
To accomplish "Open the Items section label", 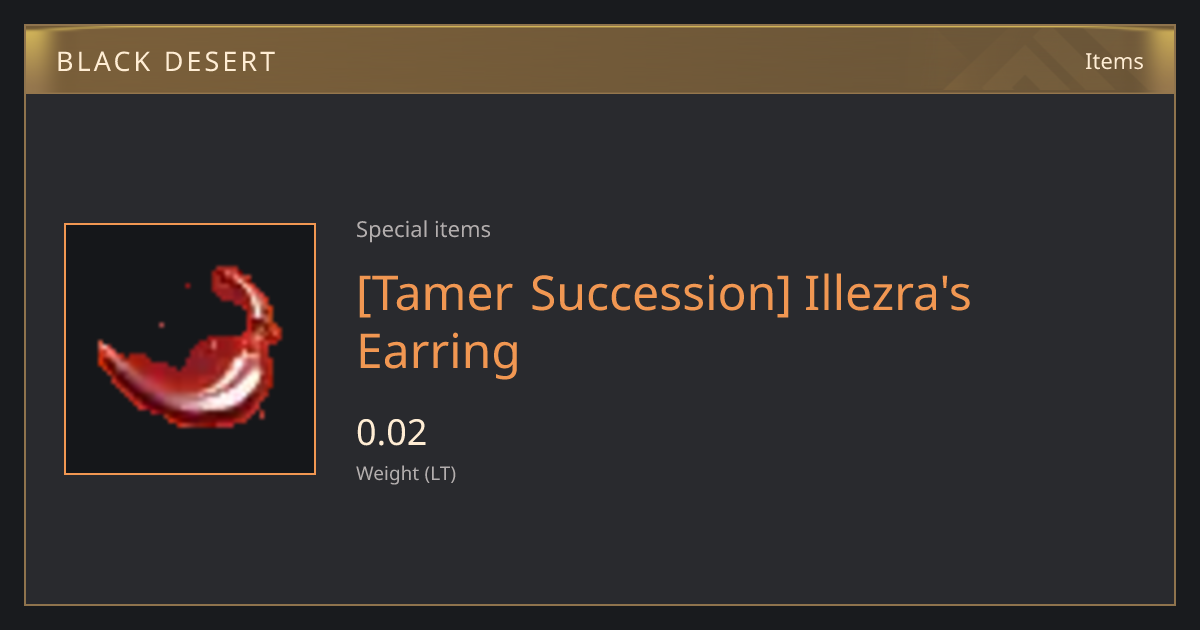I will [x=1114, y=61].
